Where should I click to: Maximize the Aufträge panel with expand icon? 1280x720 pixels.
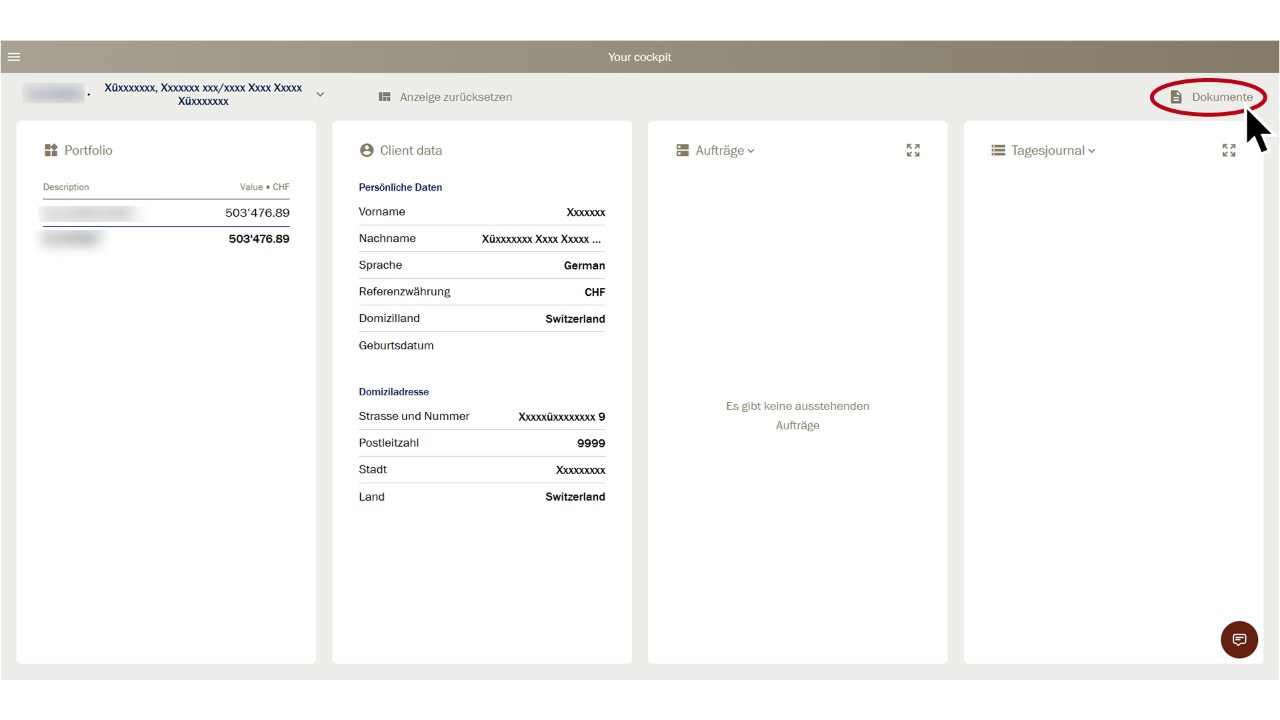tap(913, 150)
